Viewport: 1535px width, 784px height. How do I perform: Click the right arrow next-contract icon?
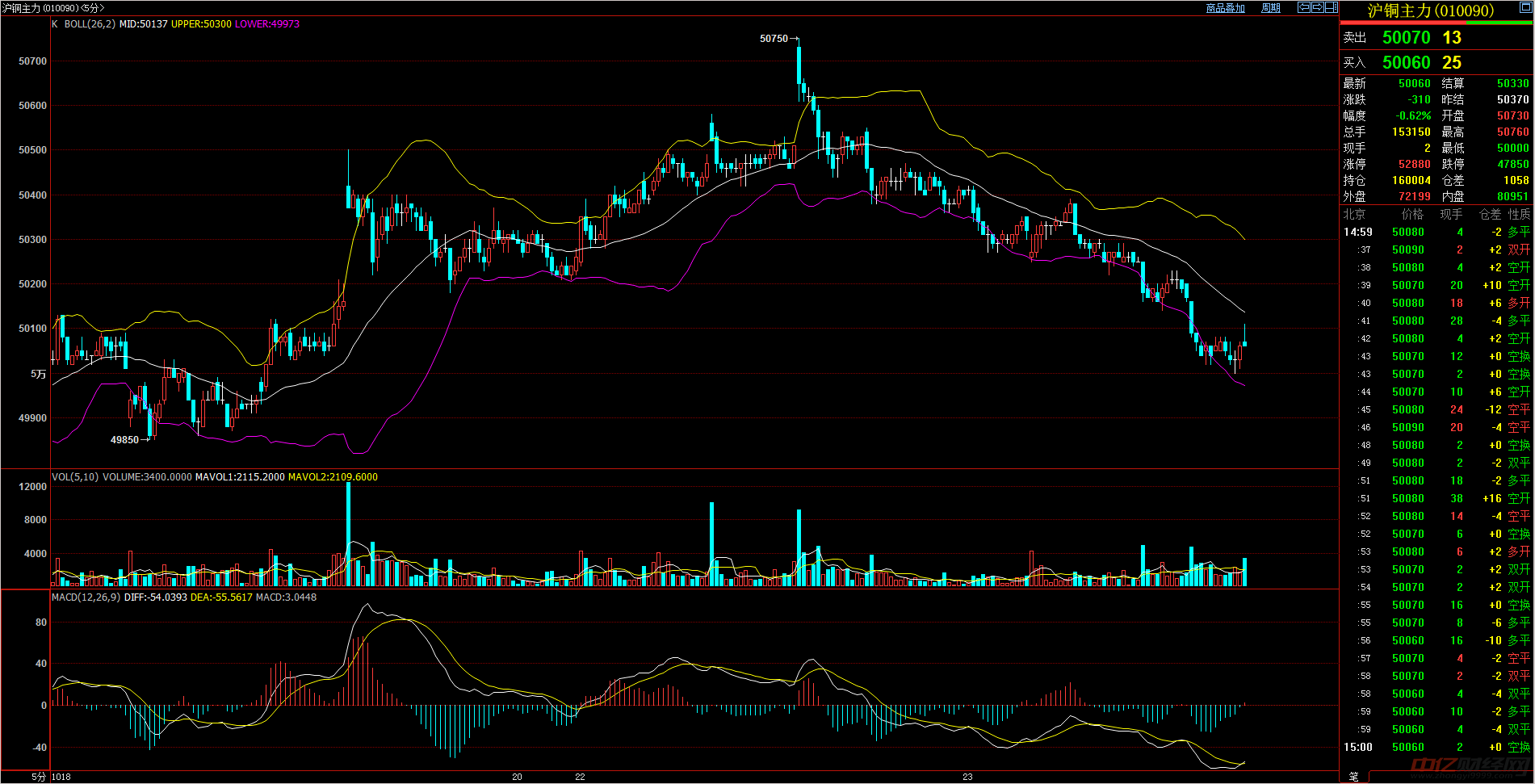(x=1318, y=7)
